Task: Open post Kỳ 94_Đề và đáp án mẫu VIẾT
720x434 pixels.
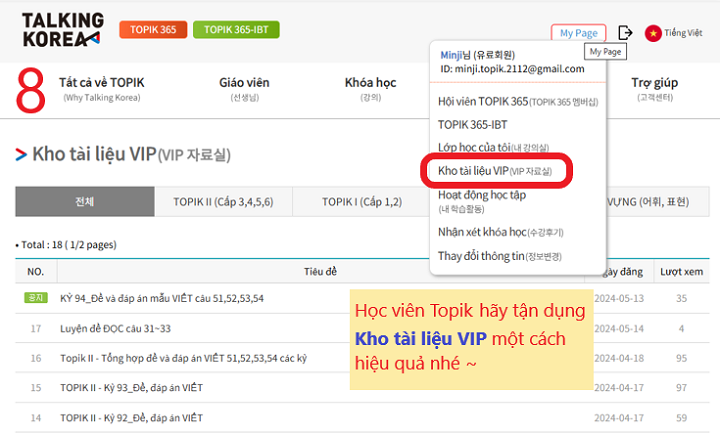Action: tap(162, 298)
